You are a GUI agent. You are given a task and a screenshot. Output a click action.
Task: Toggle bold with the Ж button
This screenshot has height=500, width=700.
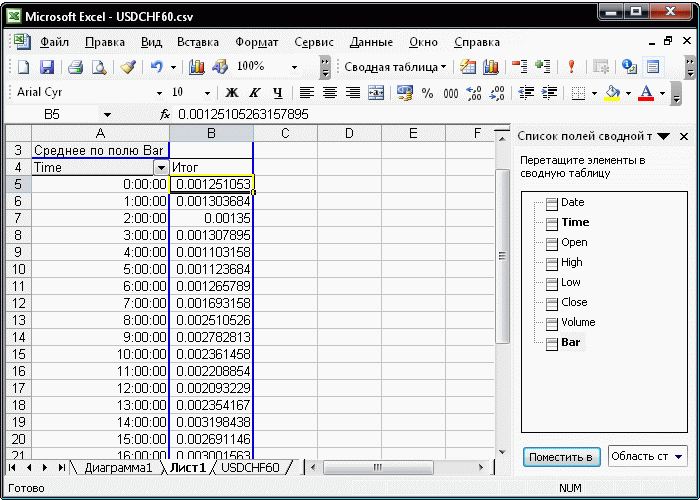pyautogui.click(x=231, y=93)
